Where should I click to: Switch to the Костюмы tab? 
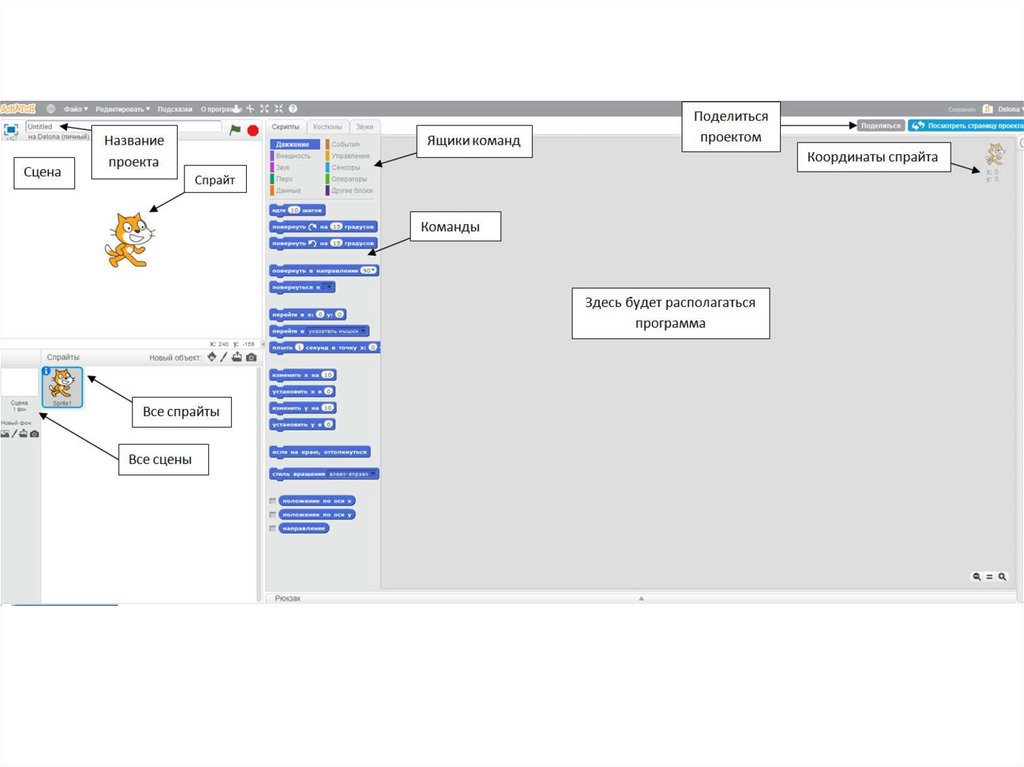(x=327, y=127)
